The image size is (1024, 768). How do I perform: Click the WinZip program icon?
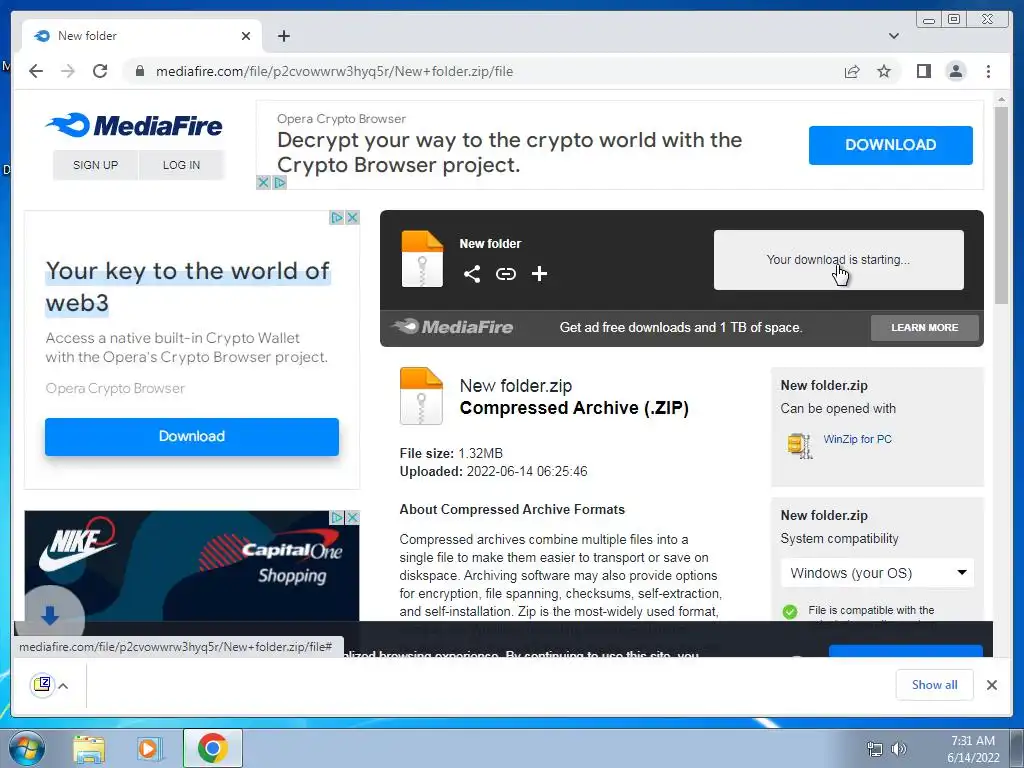pos(799,445)
